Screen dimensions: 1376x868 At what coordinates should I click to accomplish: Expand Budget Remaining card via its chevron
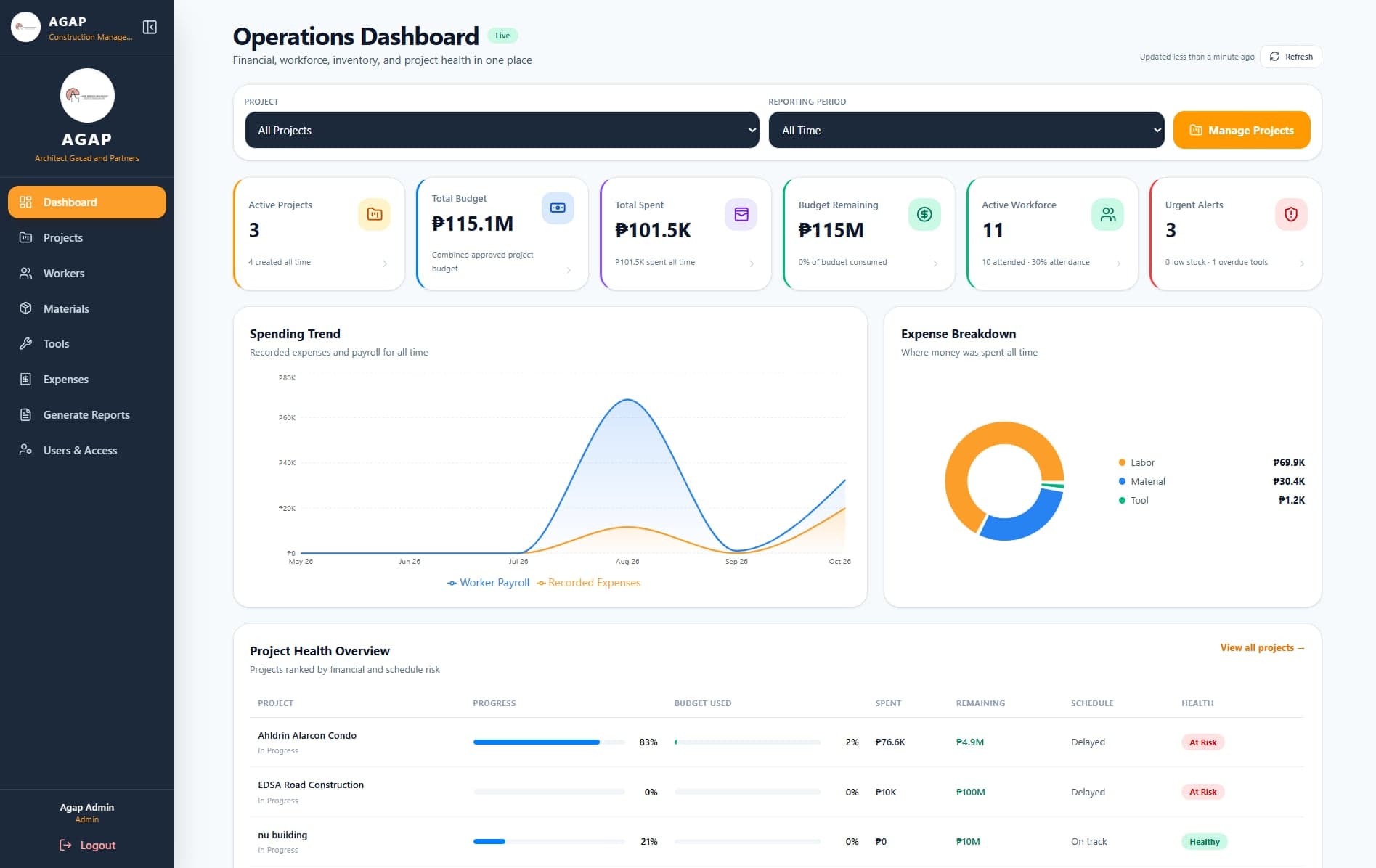(x=935, y=263)
